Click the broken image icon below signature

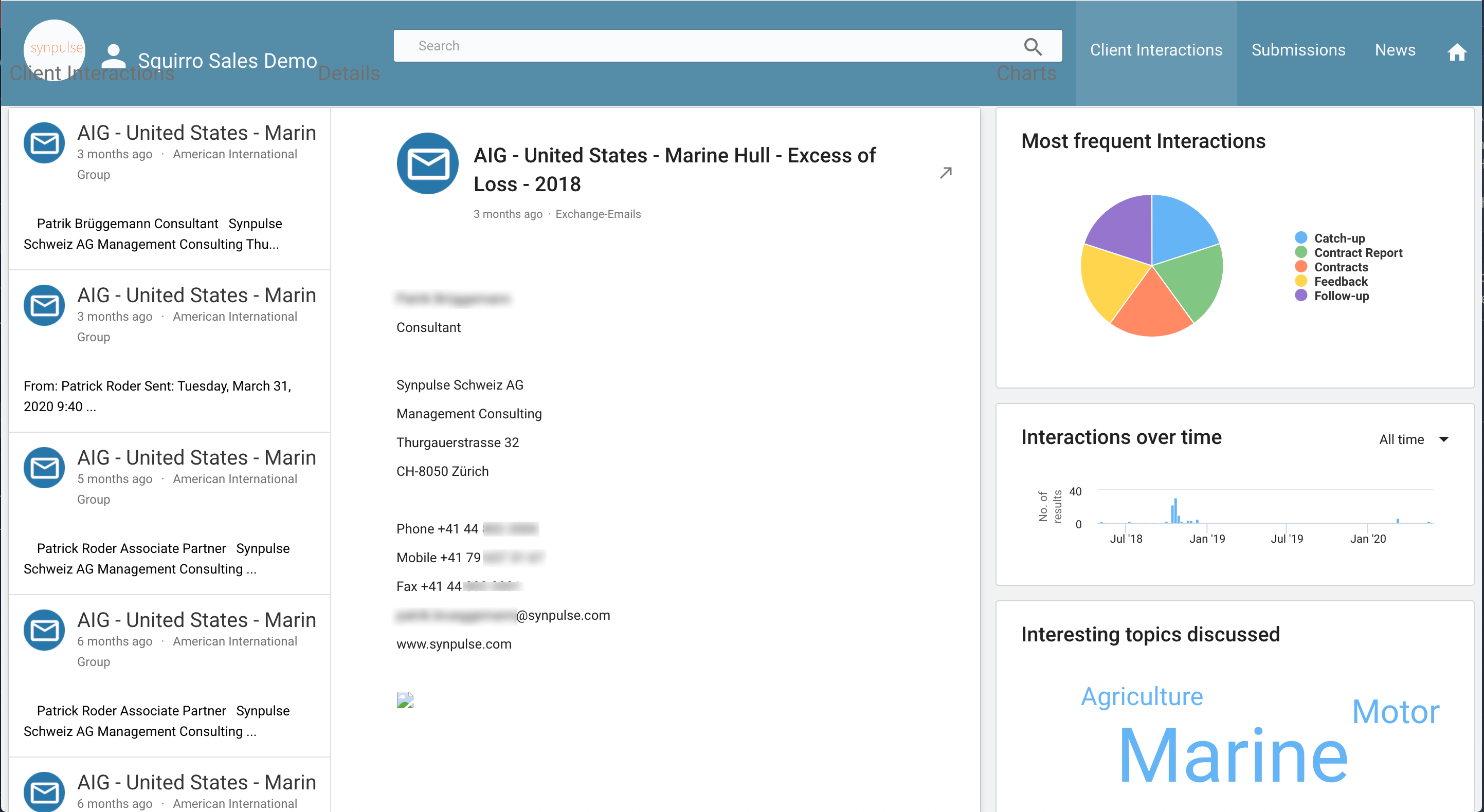pyautogui.click(x=405, y=699)
